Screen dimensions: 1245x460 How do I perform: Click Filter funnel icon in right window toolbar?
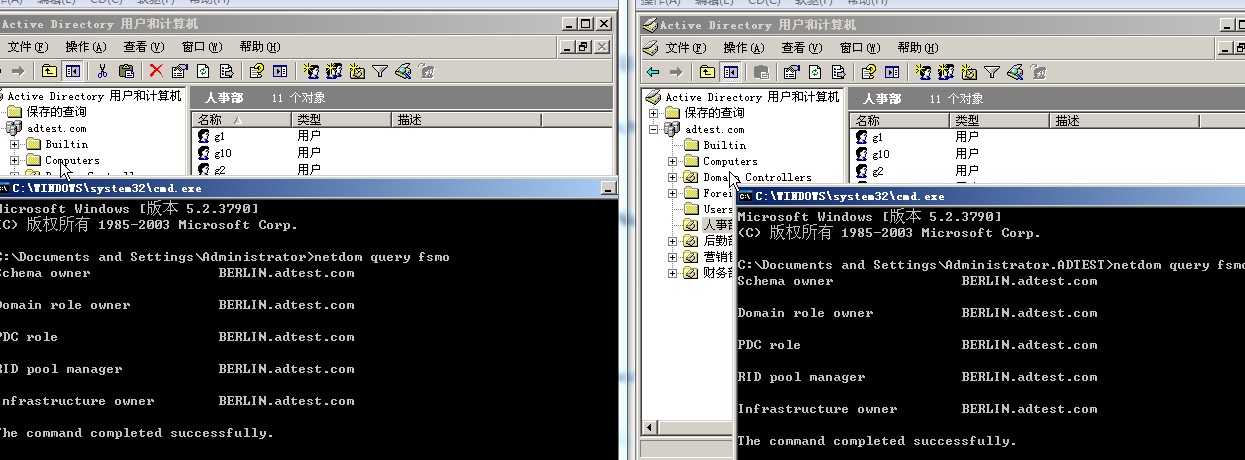[x=991, y=72]
